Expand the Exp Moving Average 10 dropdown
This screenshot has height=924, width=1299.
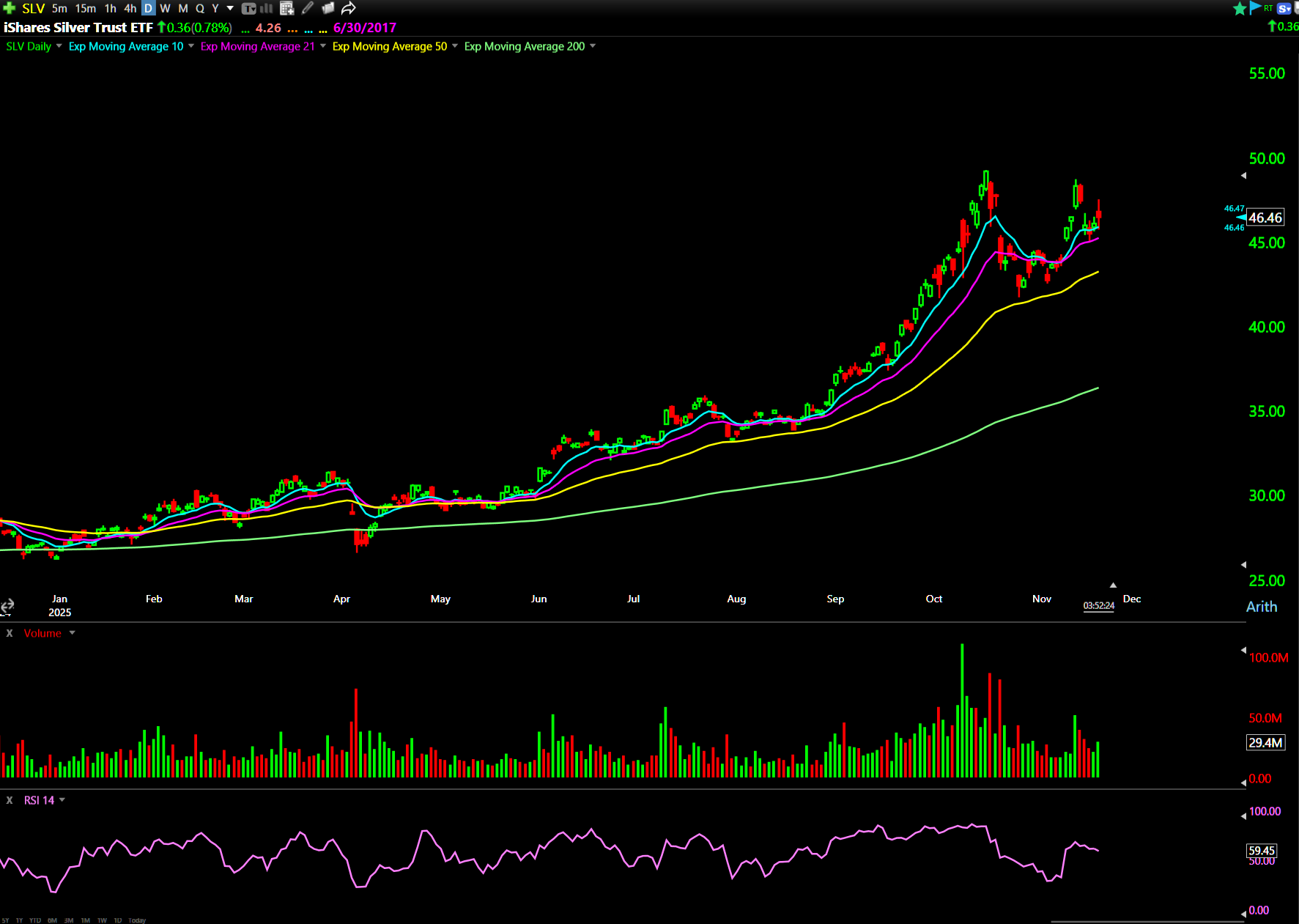point(191,46)
